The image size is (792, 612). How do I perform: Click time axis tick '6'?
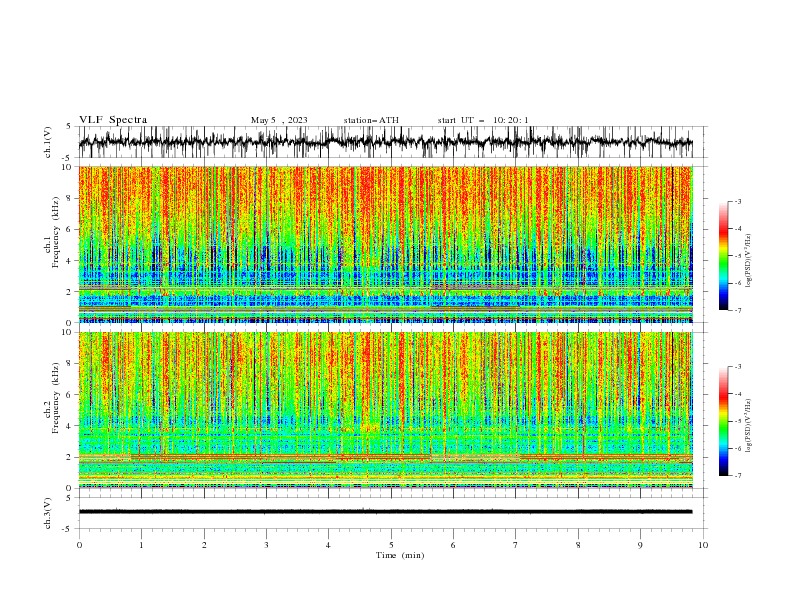[x=453, y=545]
